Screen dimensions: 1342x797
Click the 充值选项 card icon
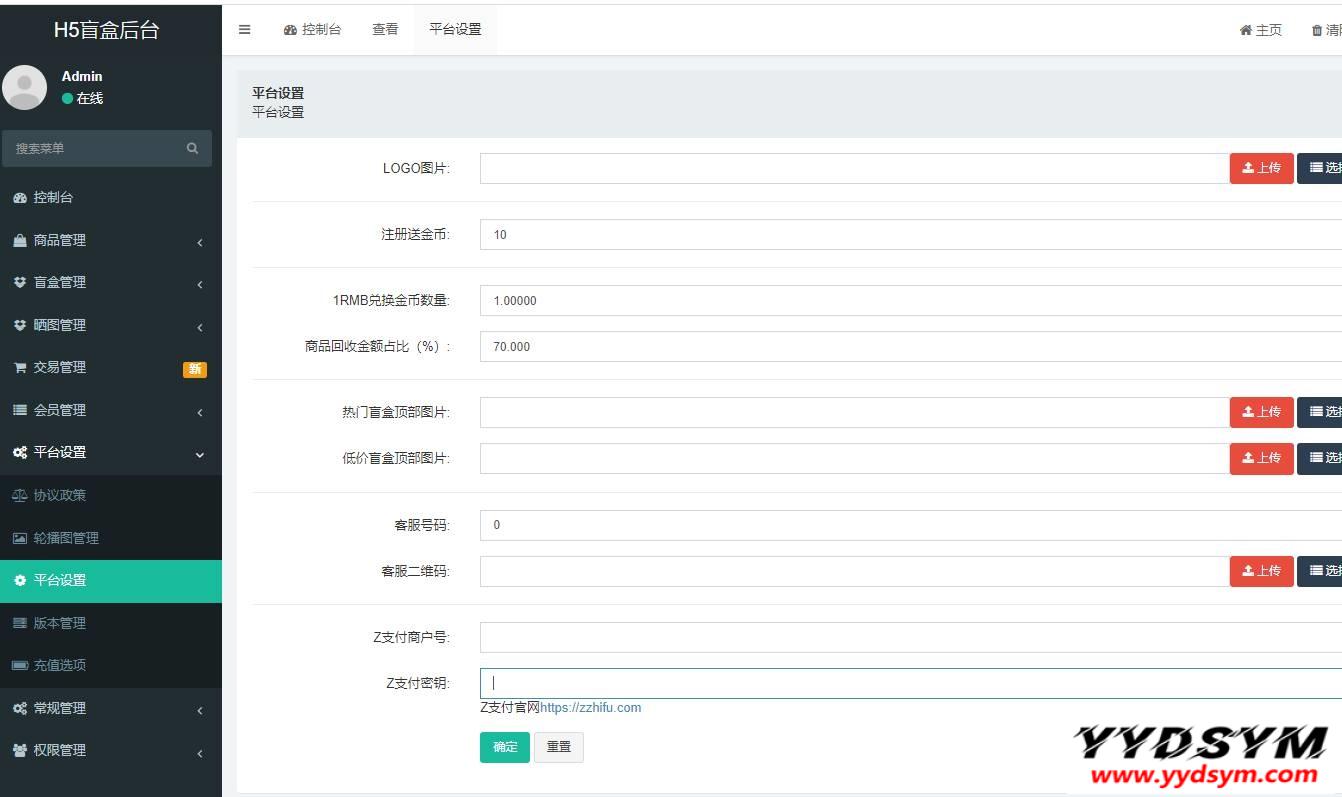pyautogui.click(x=20, y=665)
